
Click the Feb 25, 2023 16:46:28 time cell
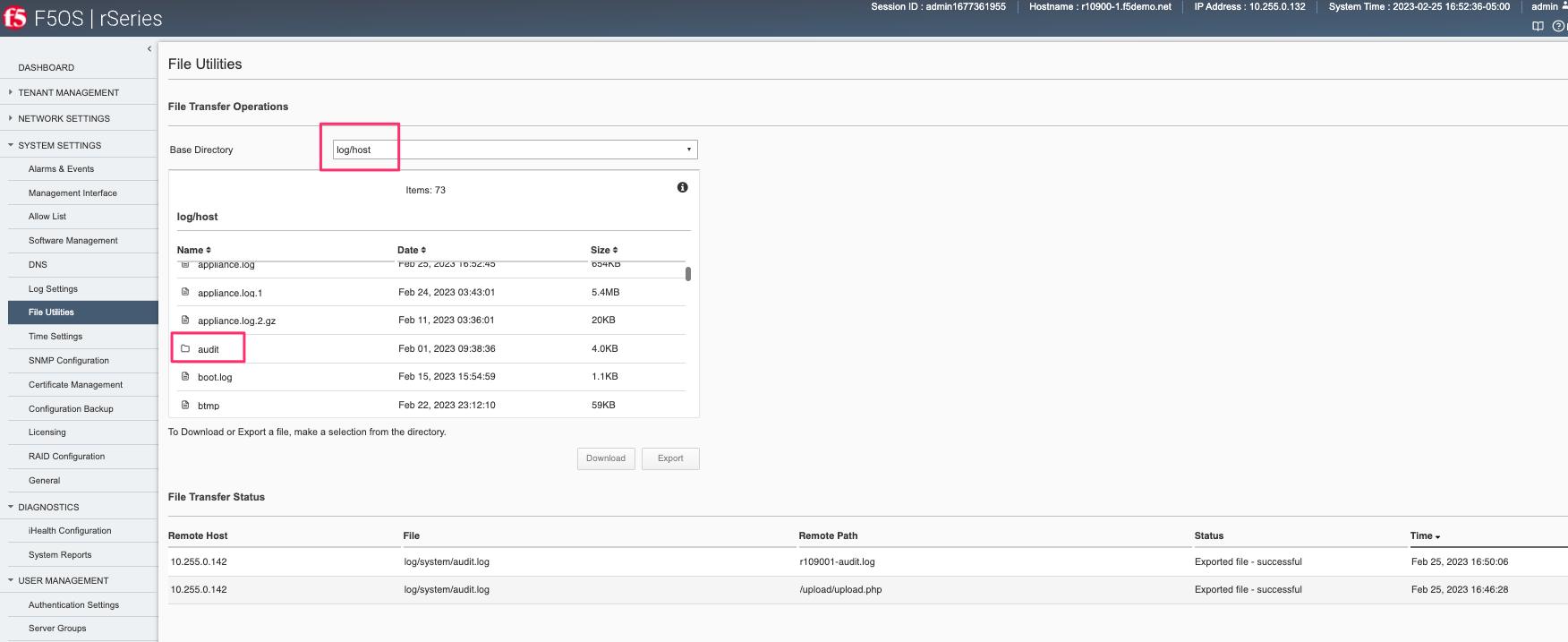[x=1460, y=589]
